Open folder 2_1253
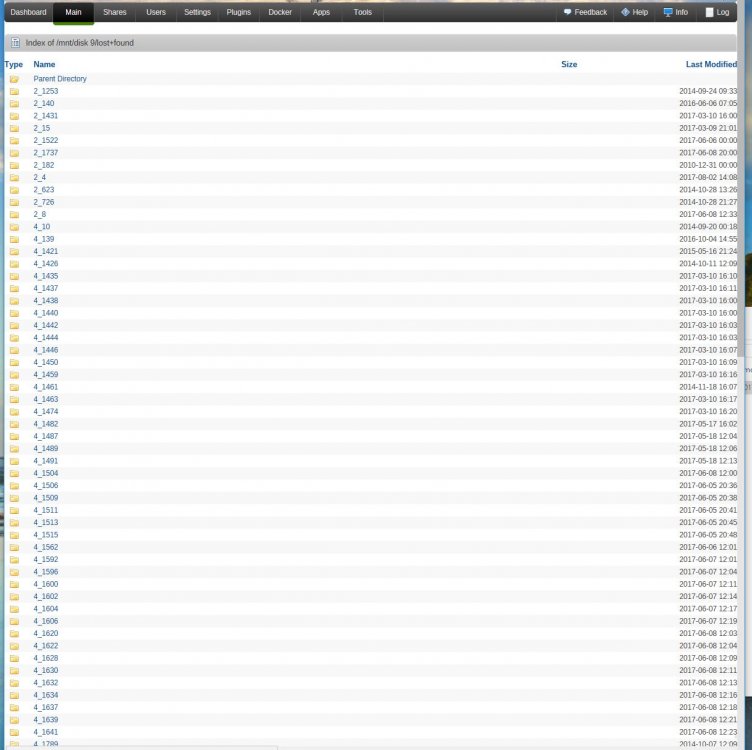 point(46,91)
